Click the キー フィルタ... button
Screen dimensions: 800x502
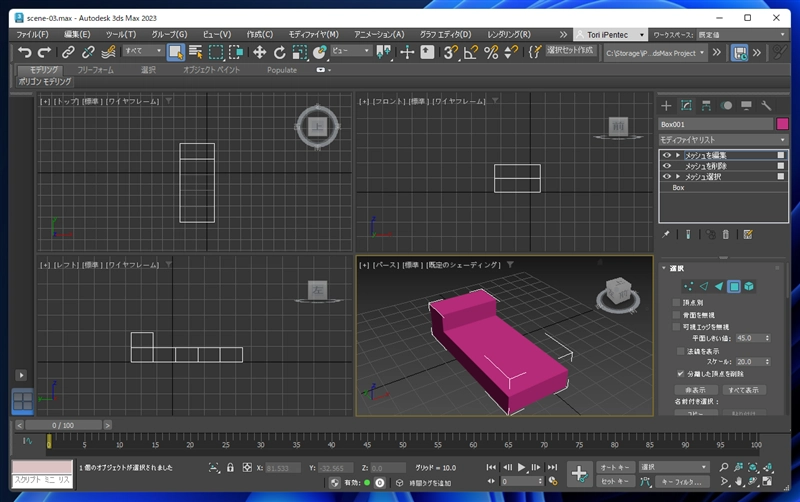point(682,482)
